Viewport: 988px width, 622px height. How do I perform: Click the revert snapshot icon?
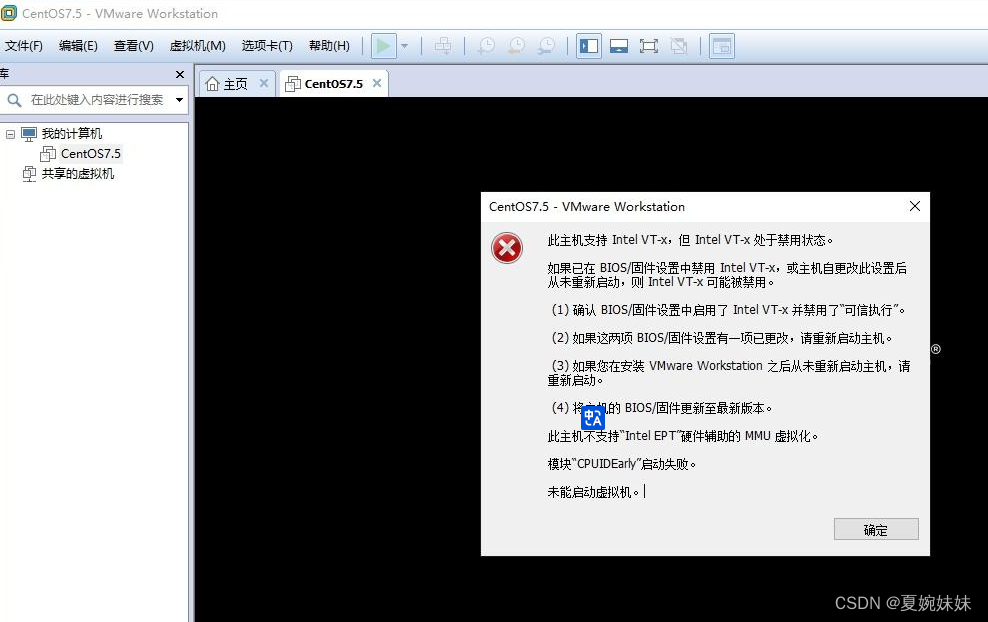(515, 45)
